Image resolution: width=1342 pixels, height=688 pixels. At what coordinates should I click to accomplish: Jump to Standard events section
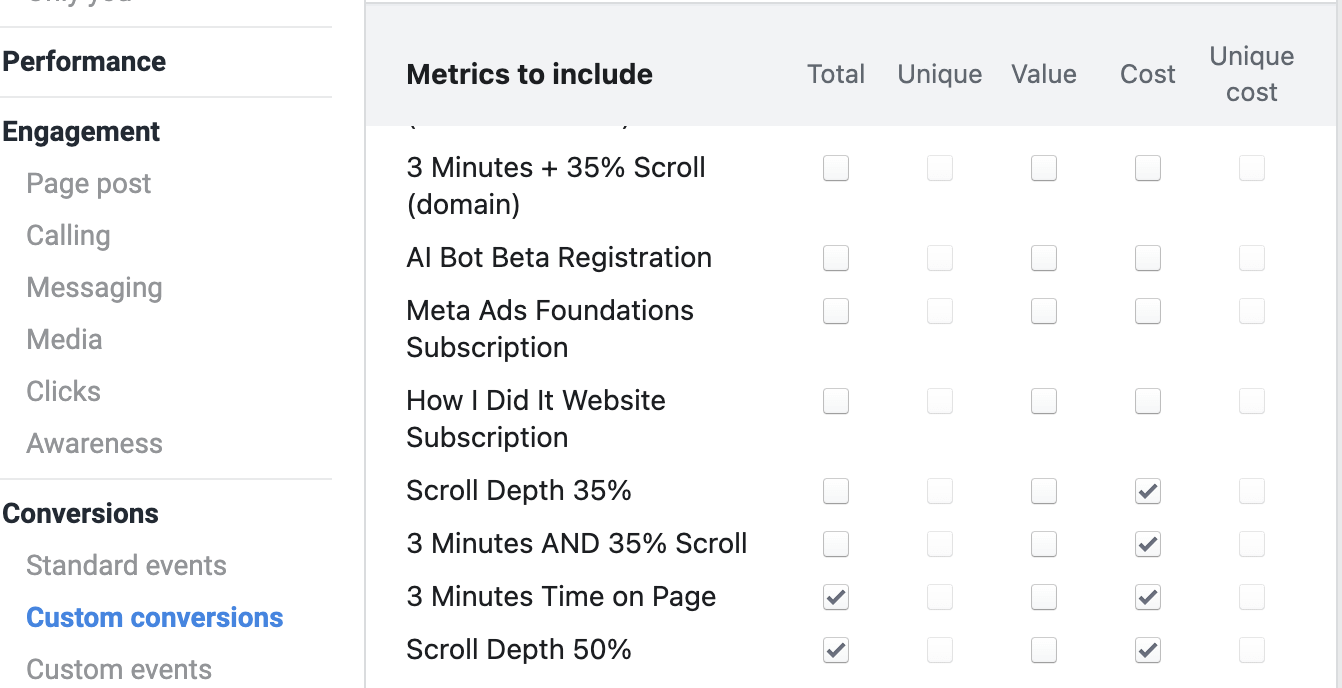[x=126, y=566]
